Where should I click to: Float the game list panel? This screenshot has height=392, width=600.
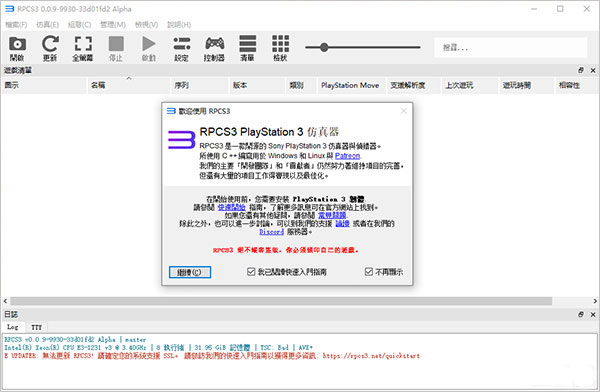tap(581, 70)
